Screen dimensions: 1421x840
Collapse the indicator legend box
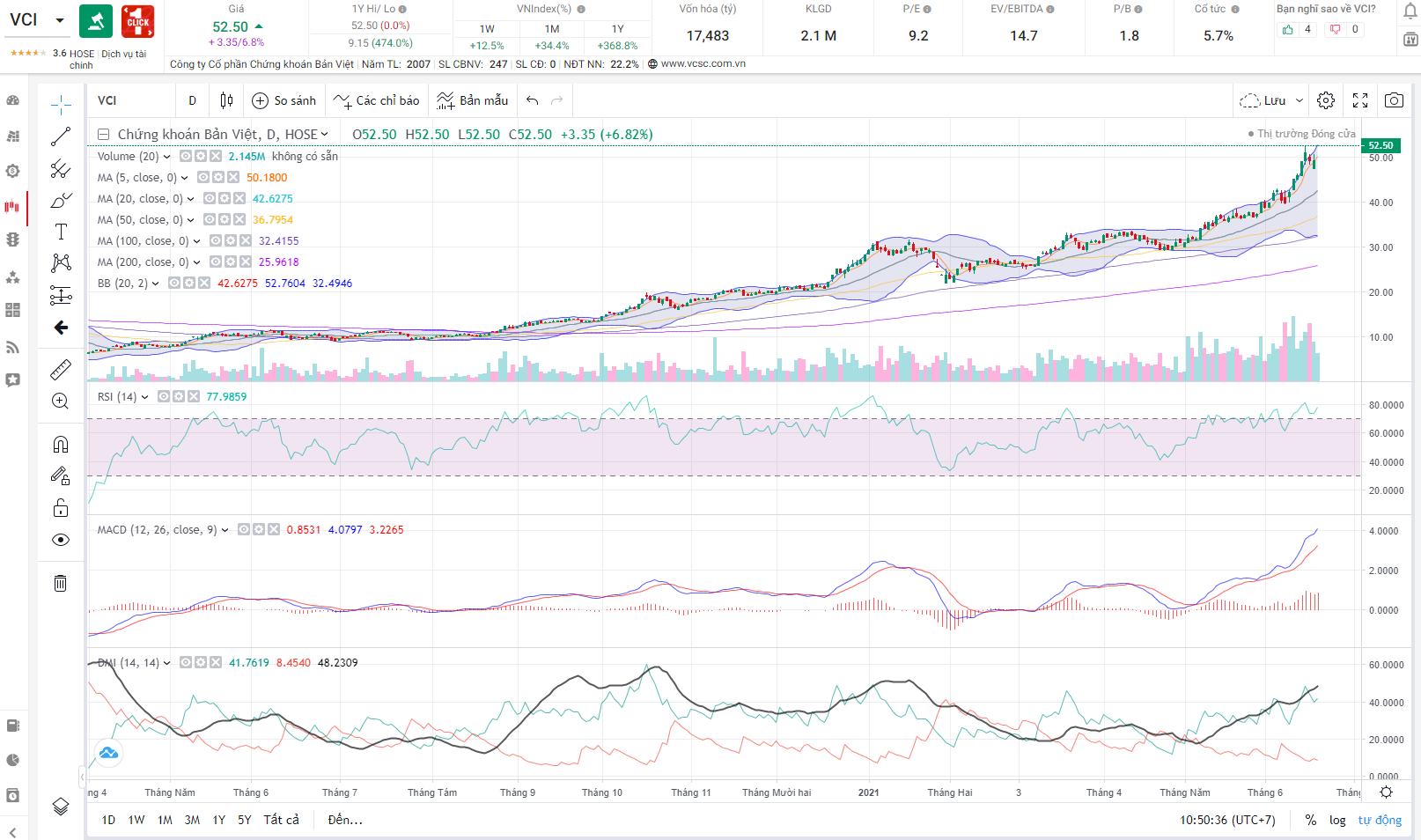point(103,134)
